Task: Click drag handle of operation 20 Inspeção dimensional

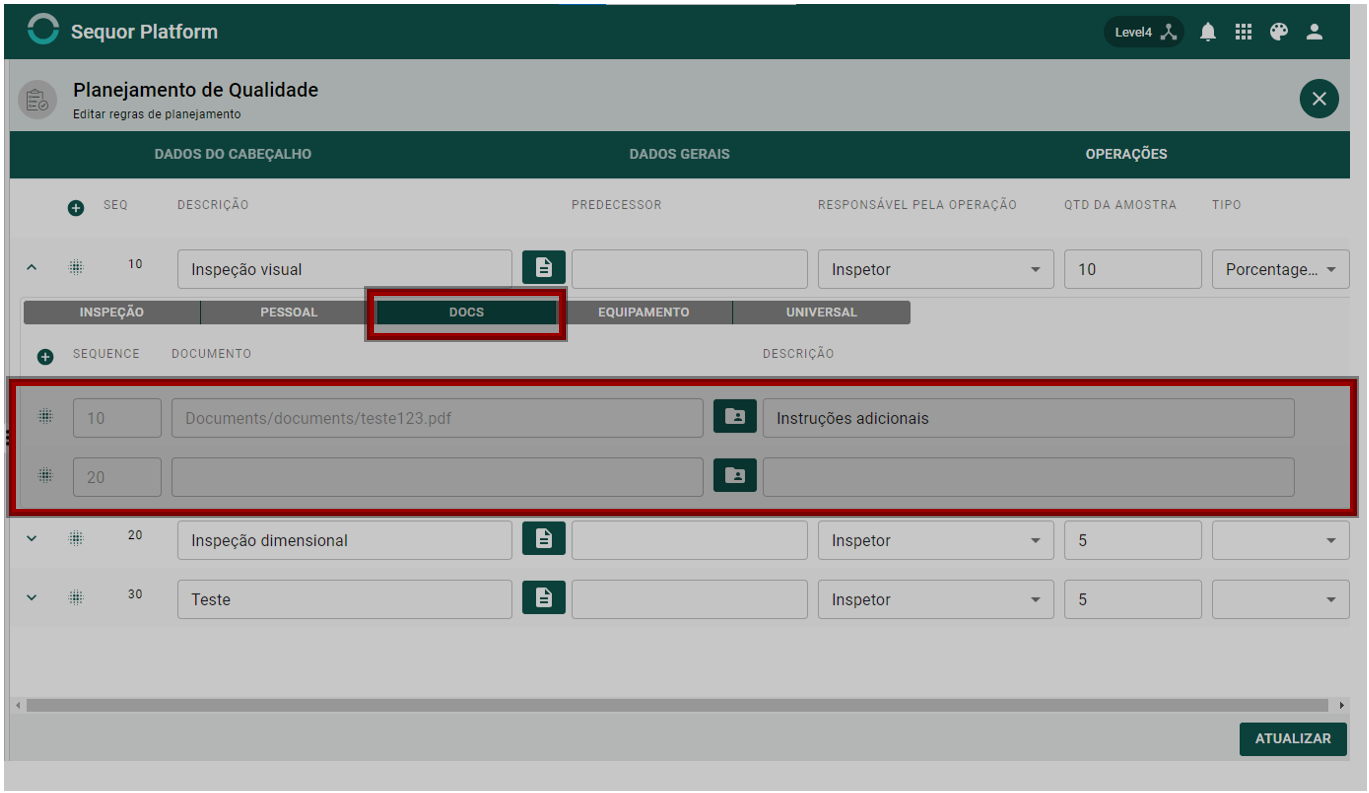Action: (x=76, y=538)
